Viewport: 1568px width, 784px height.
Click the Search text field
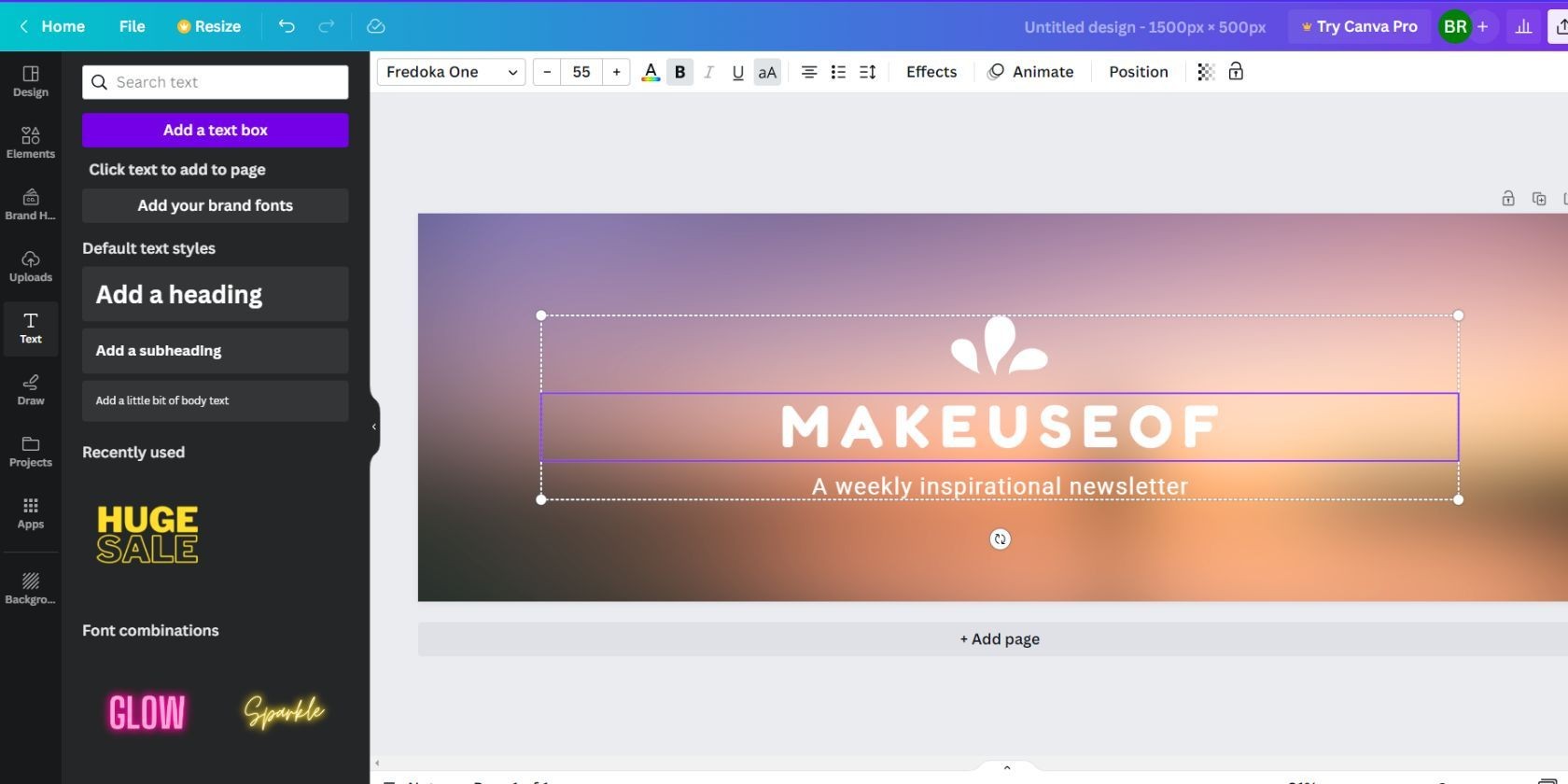pyautogui.click(x=216, y=82)
